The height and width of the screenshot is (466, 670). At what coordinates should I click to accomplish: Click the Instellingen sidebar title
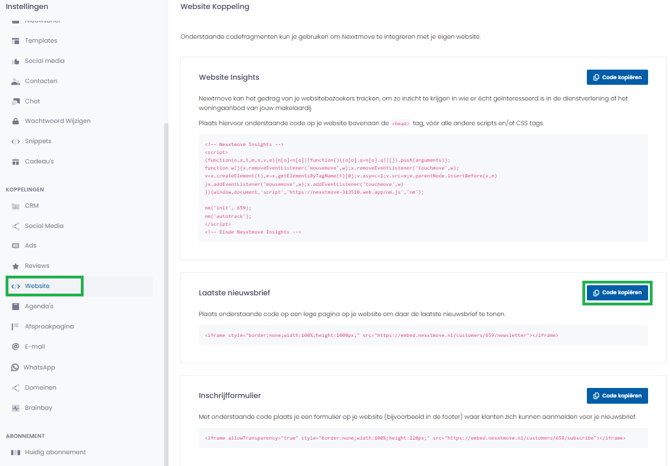[27, 6]
